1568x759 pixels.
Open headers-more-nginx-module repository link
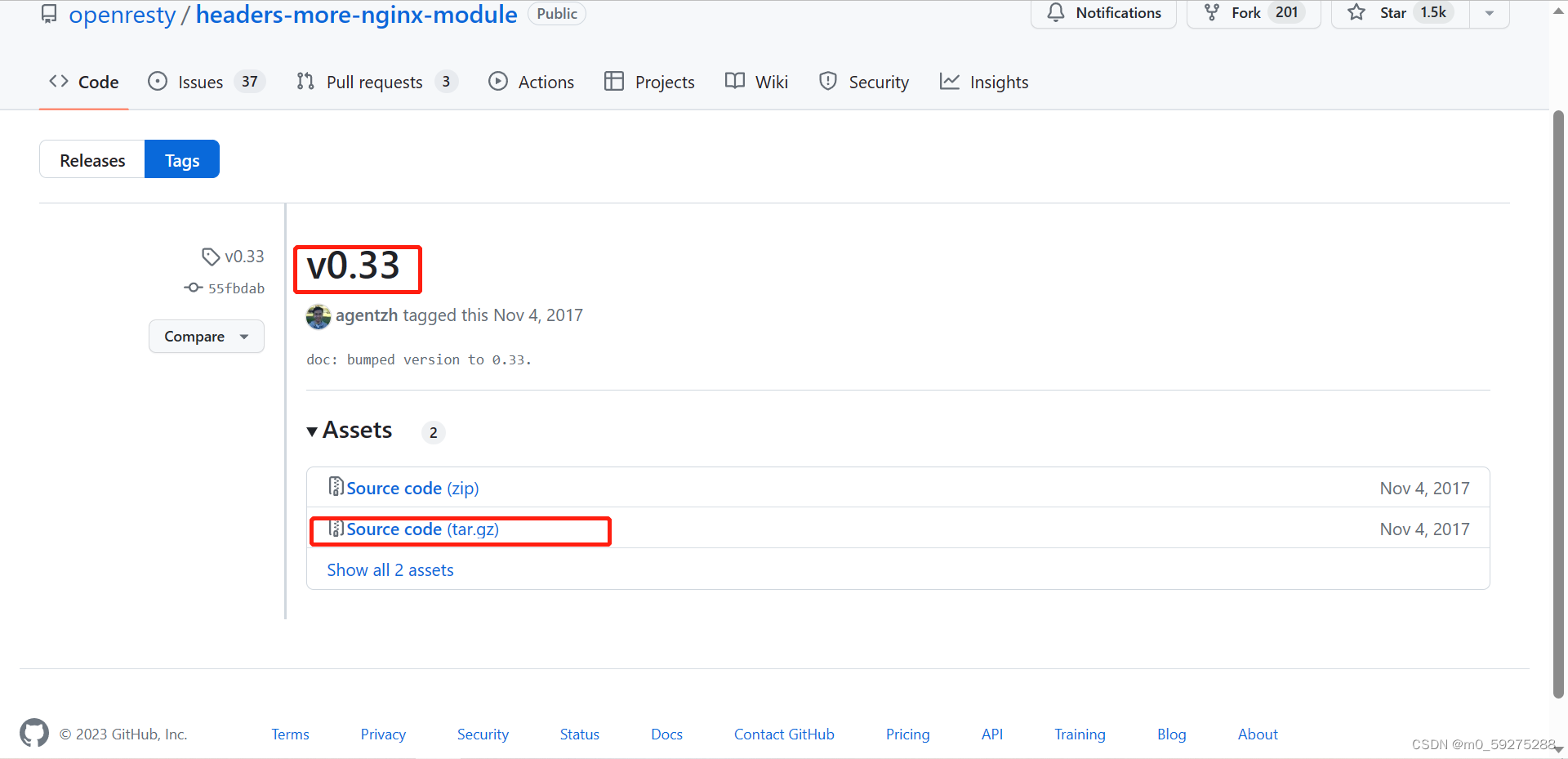[x=357, y=15]
